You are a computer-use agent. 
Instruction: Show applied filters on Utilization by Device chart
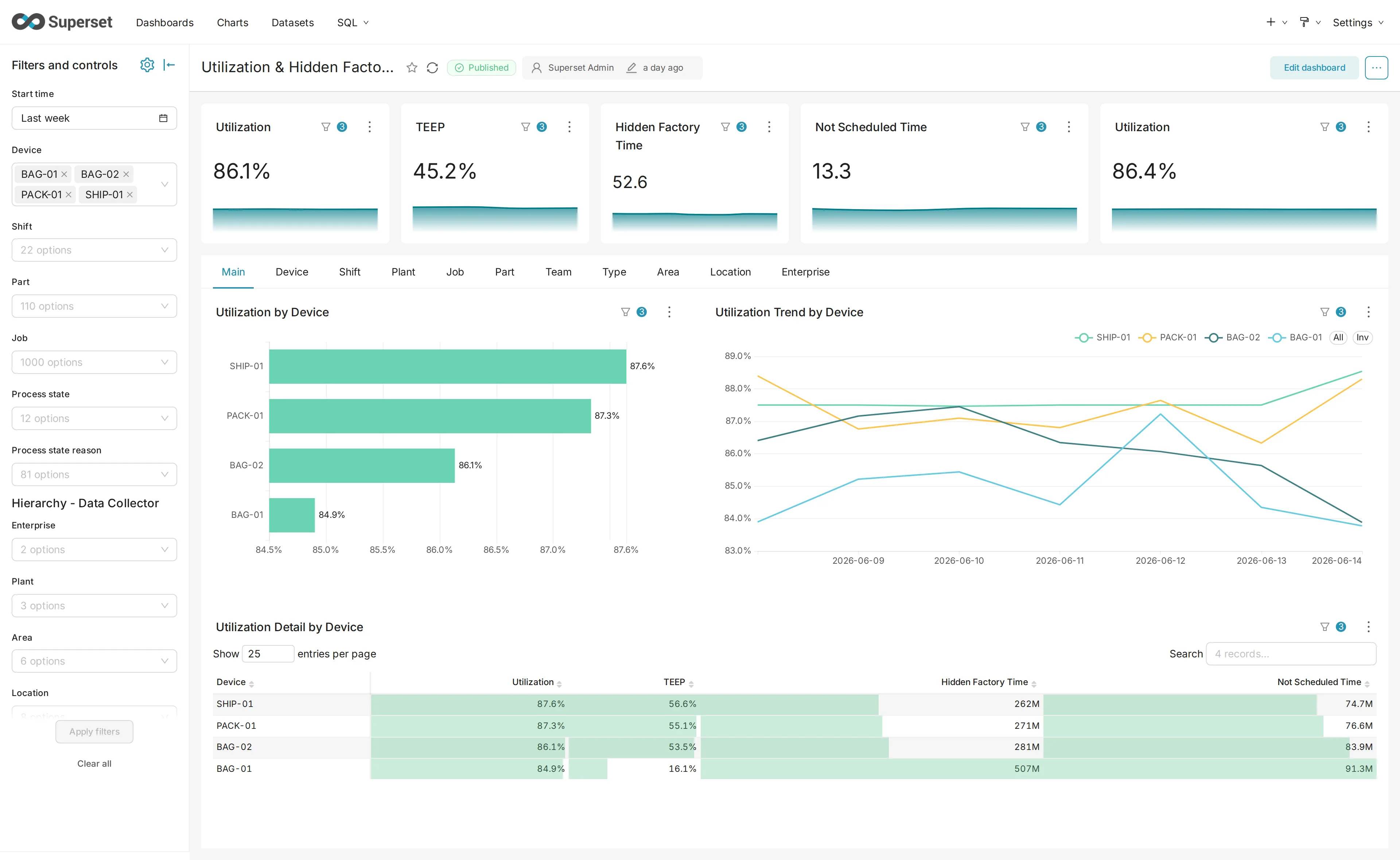(633, 312)
